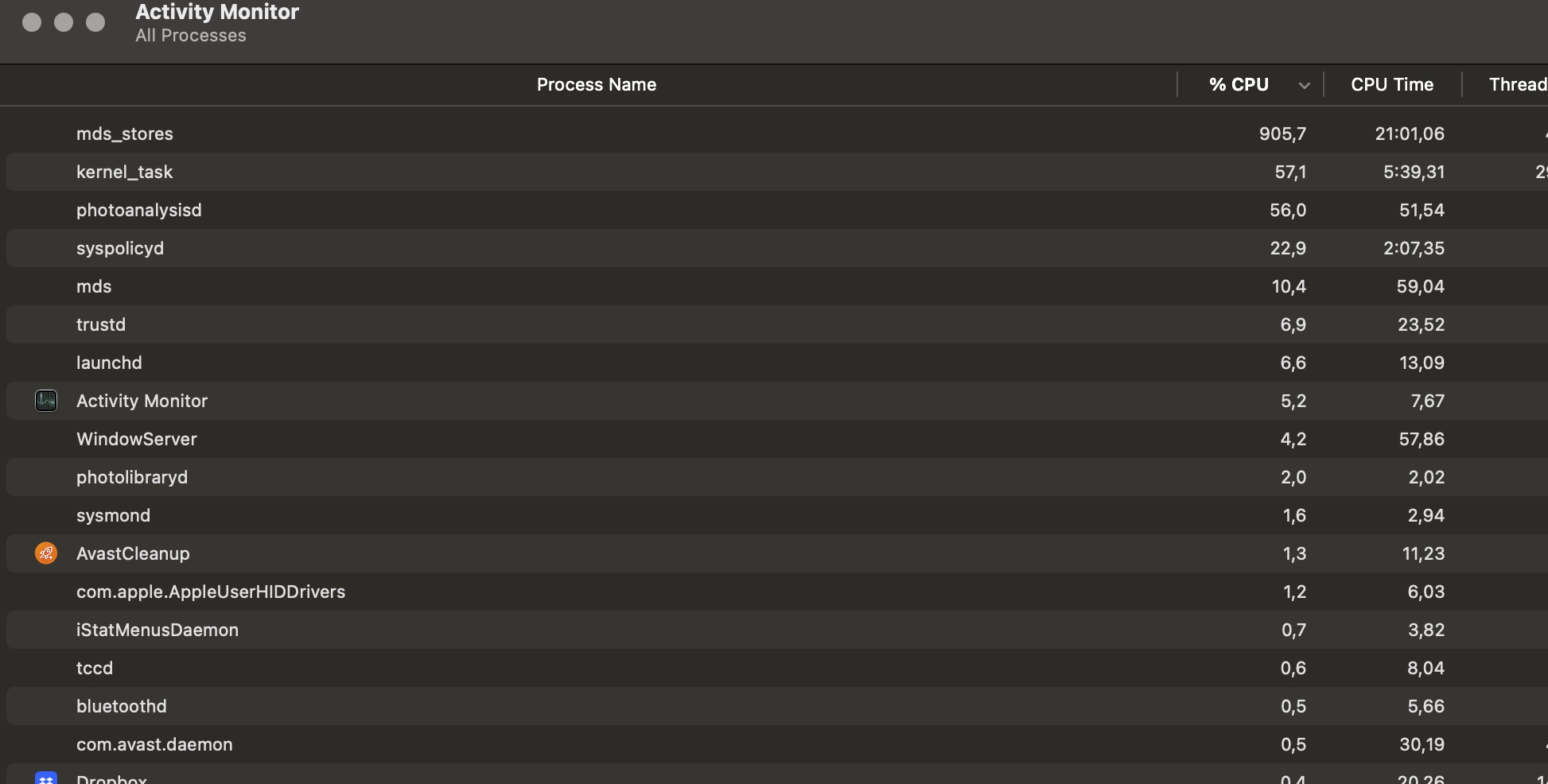Sort by the CPU Time column

1391,85
